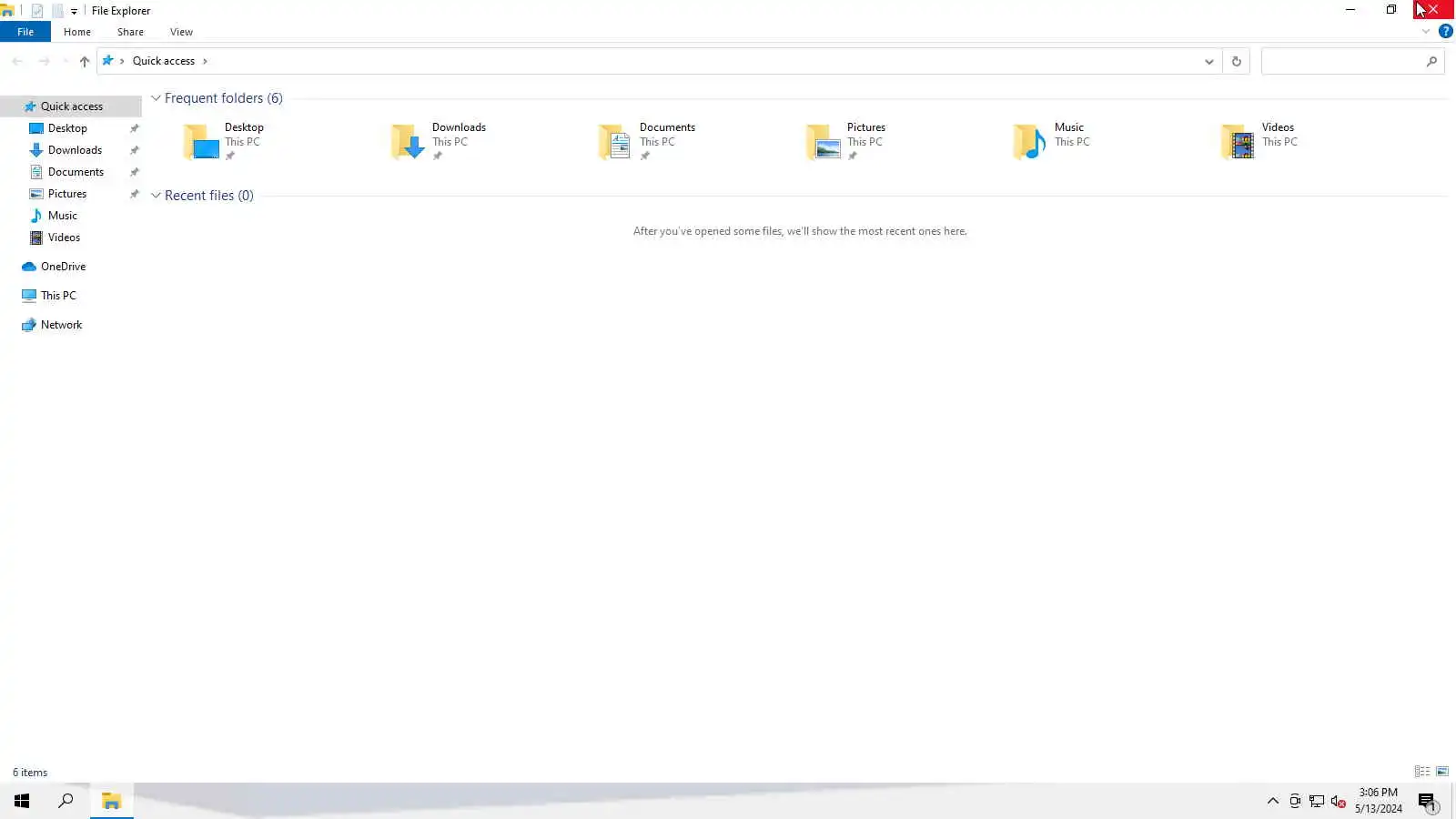Open the File ribbon tab

pos(25,32)
